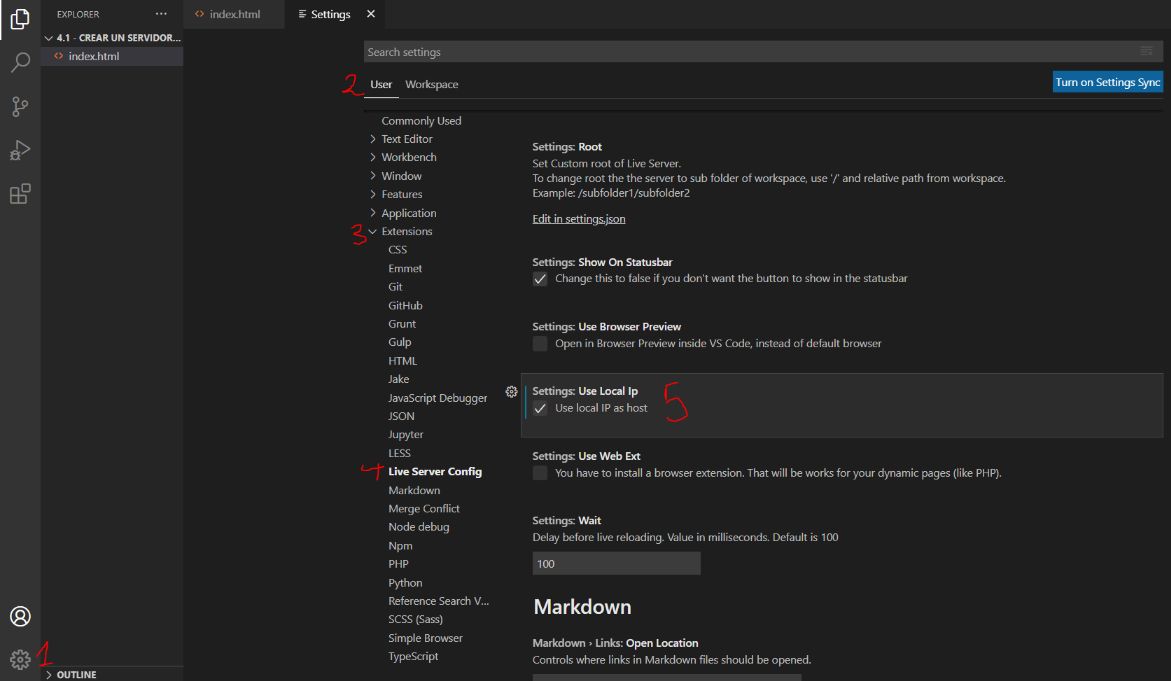
Task: Open the Run and Debug view
Action: coord(20,151)
